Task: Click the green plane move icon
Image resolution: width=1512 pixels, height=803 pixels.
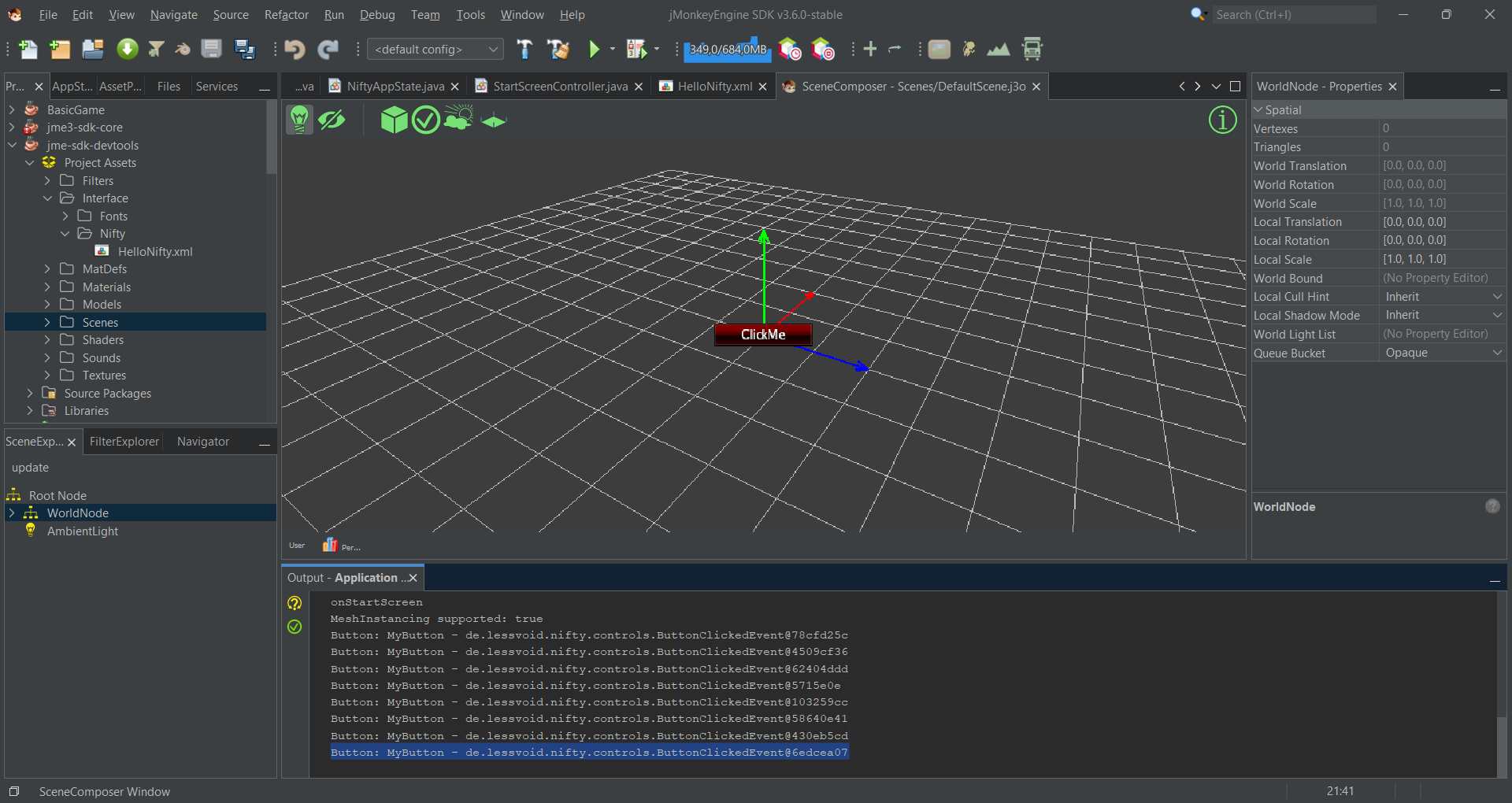Action: (x=493, y=120)
